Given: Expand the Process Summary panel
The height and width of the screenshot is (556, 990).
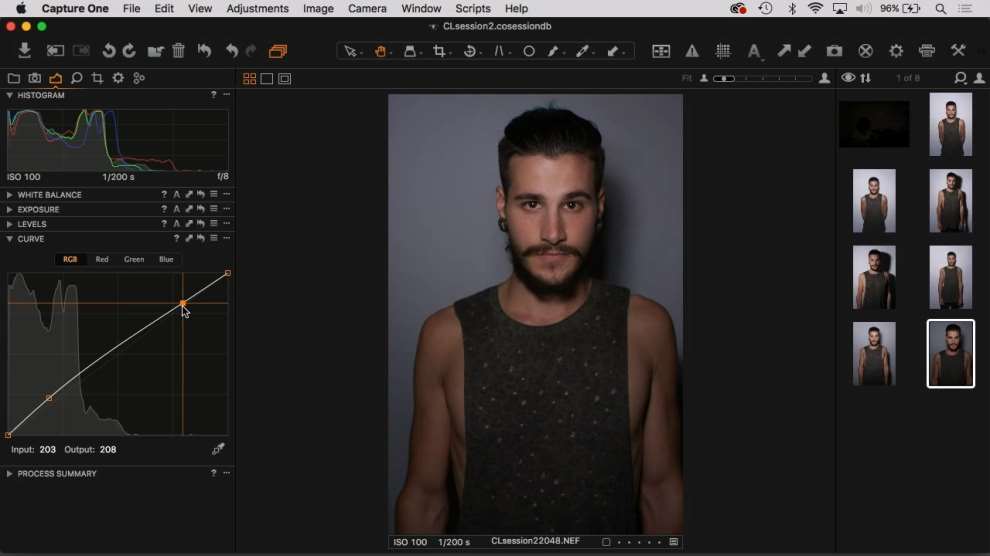Looking at the screenshot, I should (x=9, y=473).
